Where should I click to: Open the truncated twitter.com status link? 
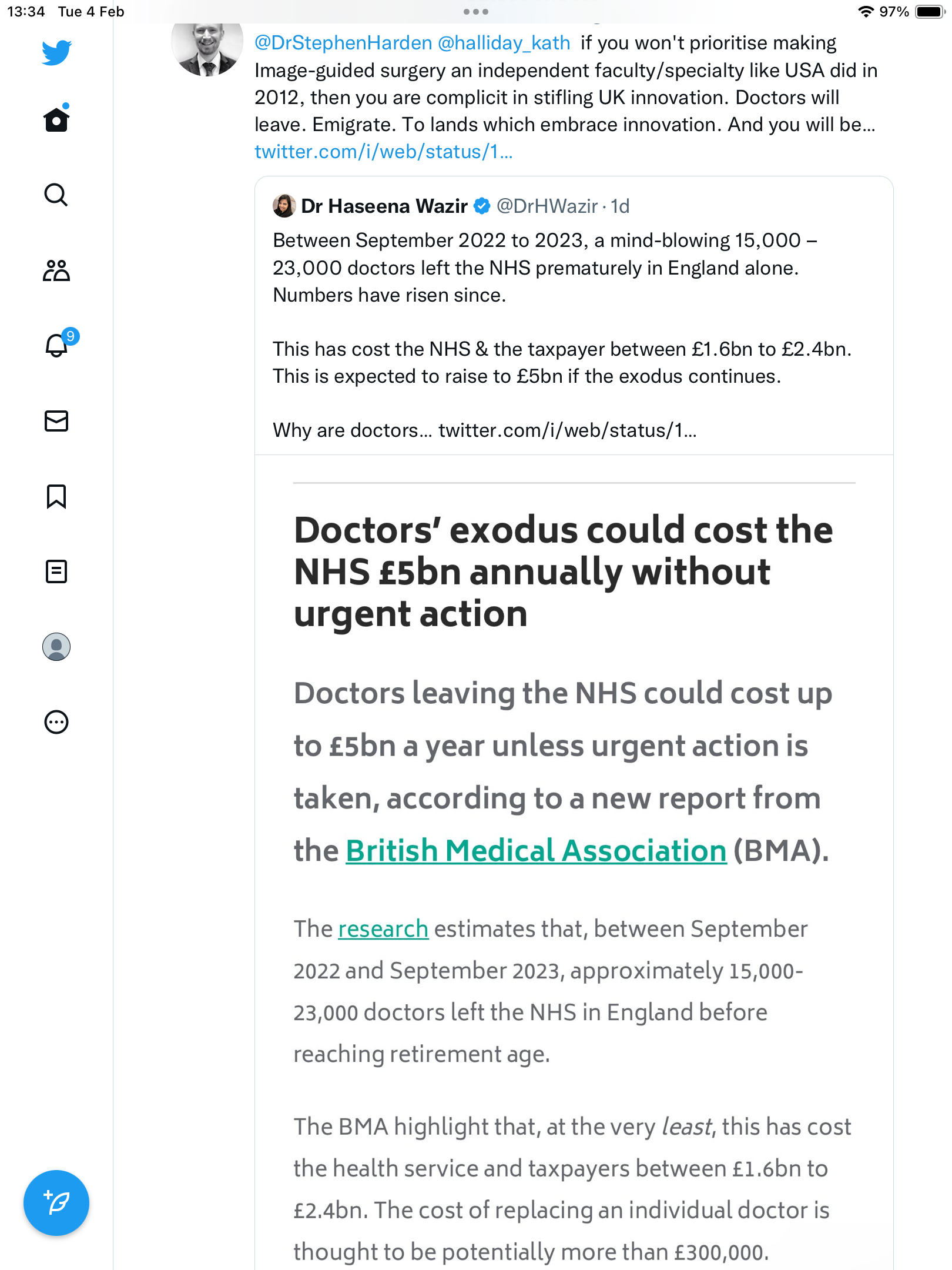tap(383, 152)
